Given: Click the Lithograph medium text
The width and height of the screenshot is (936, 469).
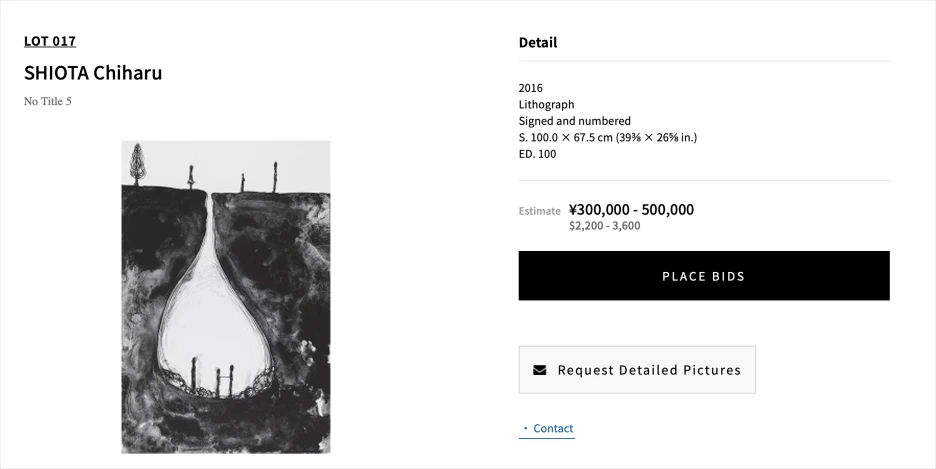Looking at the screenshot, I should (546, 104).
